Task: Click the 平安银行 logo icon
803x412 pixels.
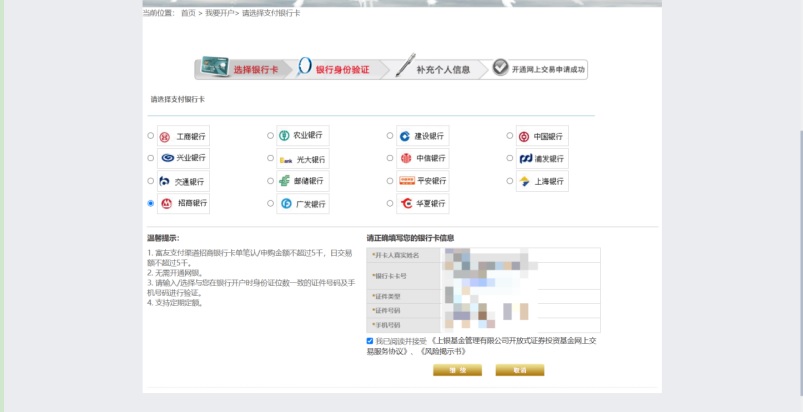Action: [x=406, y=181]
